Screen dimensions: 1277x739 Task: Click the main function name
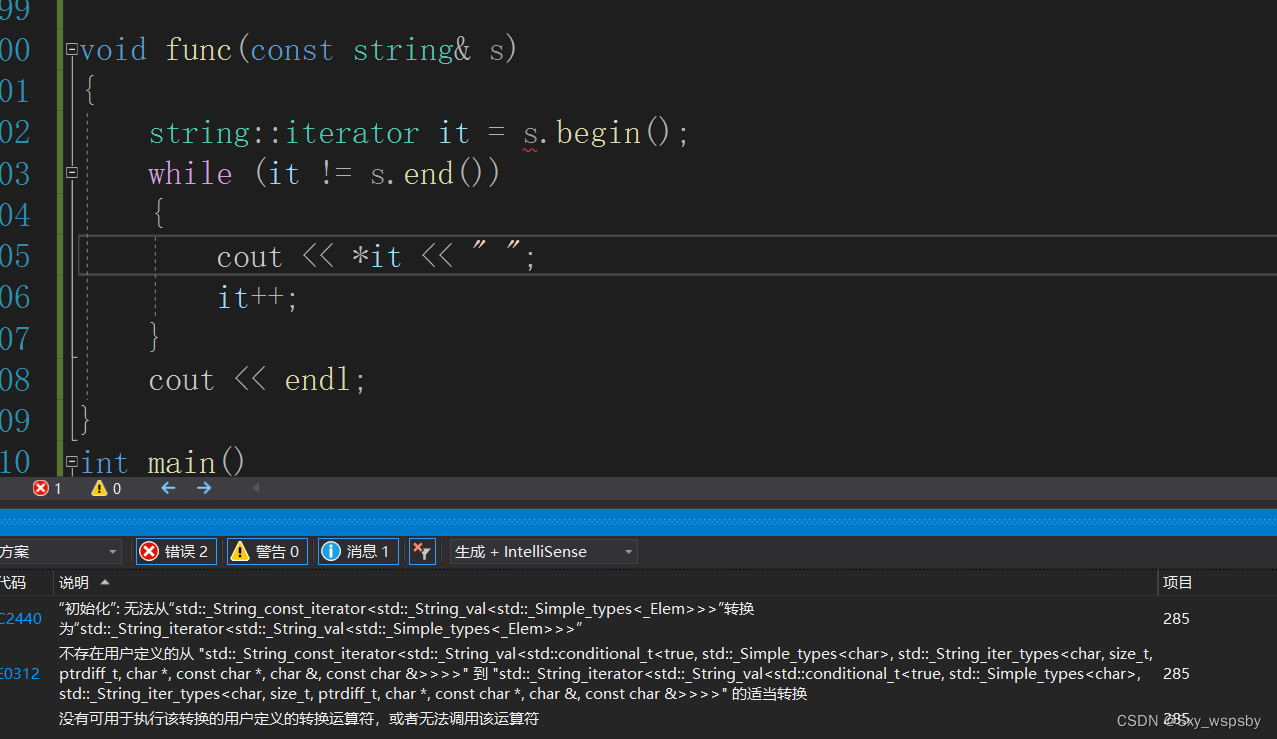(181, 463)
